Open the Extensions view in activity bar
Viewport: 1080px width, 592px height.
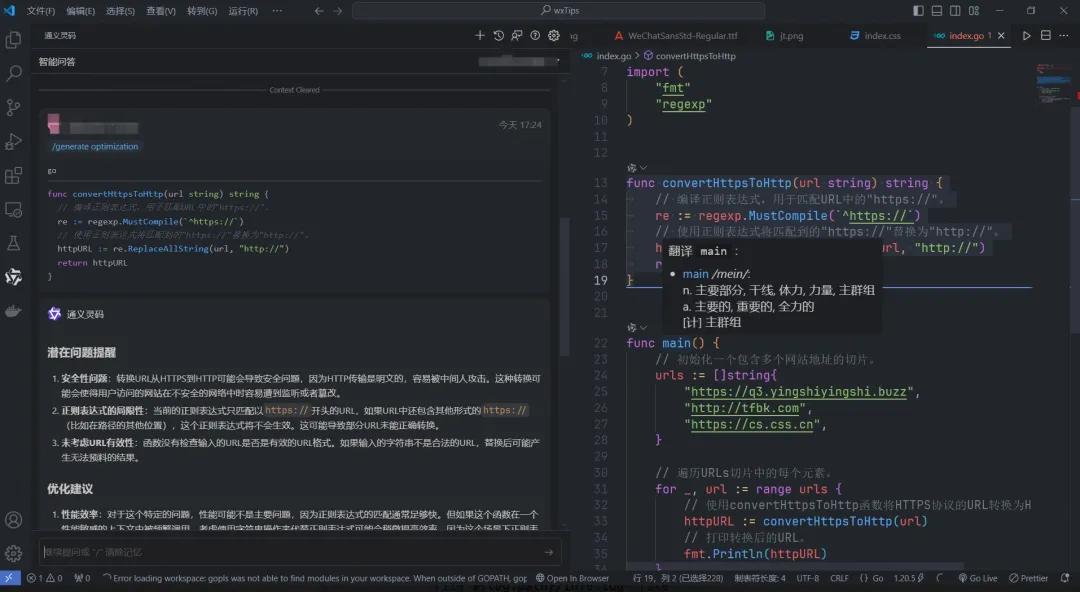[14, 176]
